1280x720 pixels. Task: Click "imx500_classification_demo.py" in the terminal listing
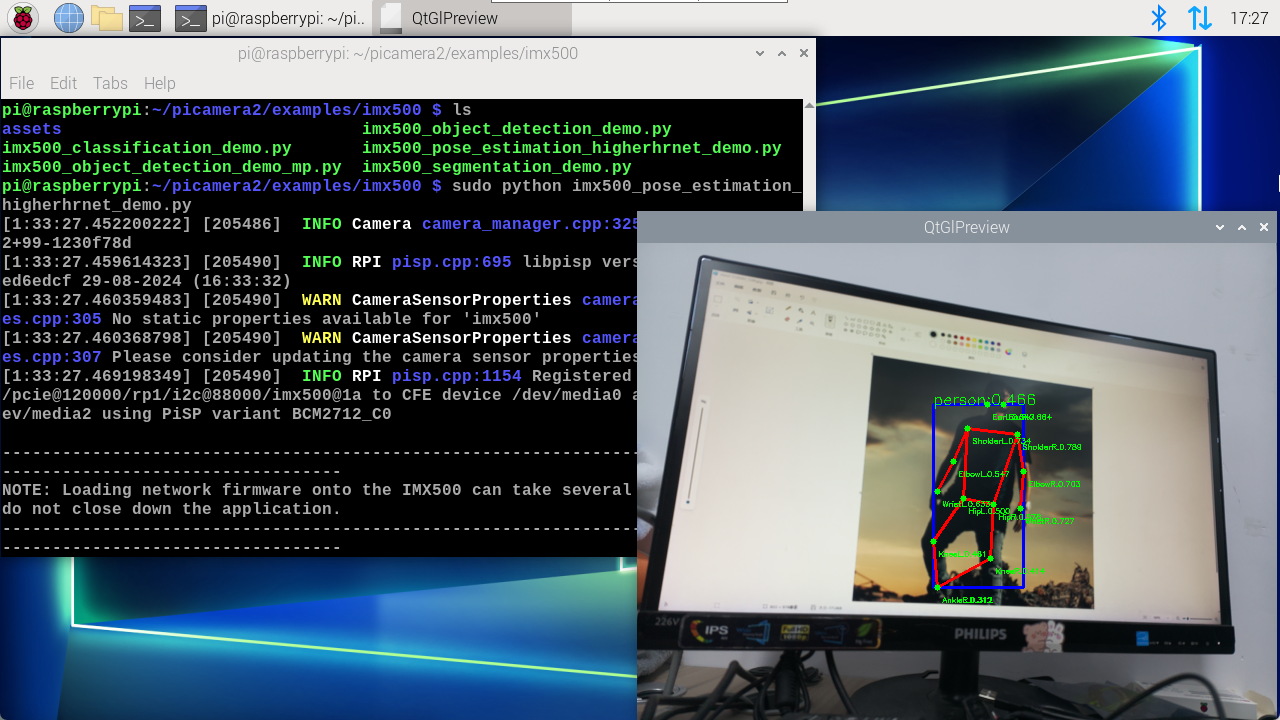click(147, 148)
